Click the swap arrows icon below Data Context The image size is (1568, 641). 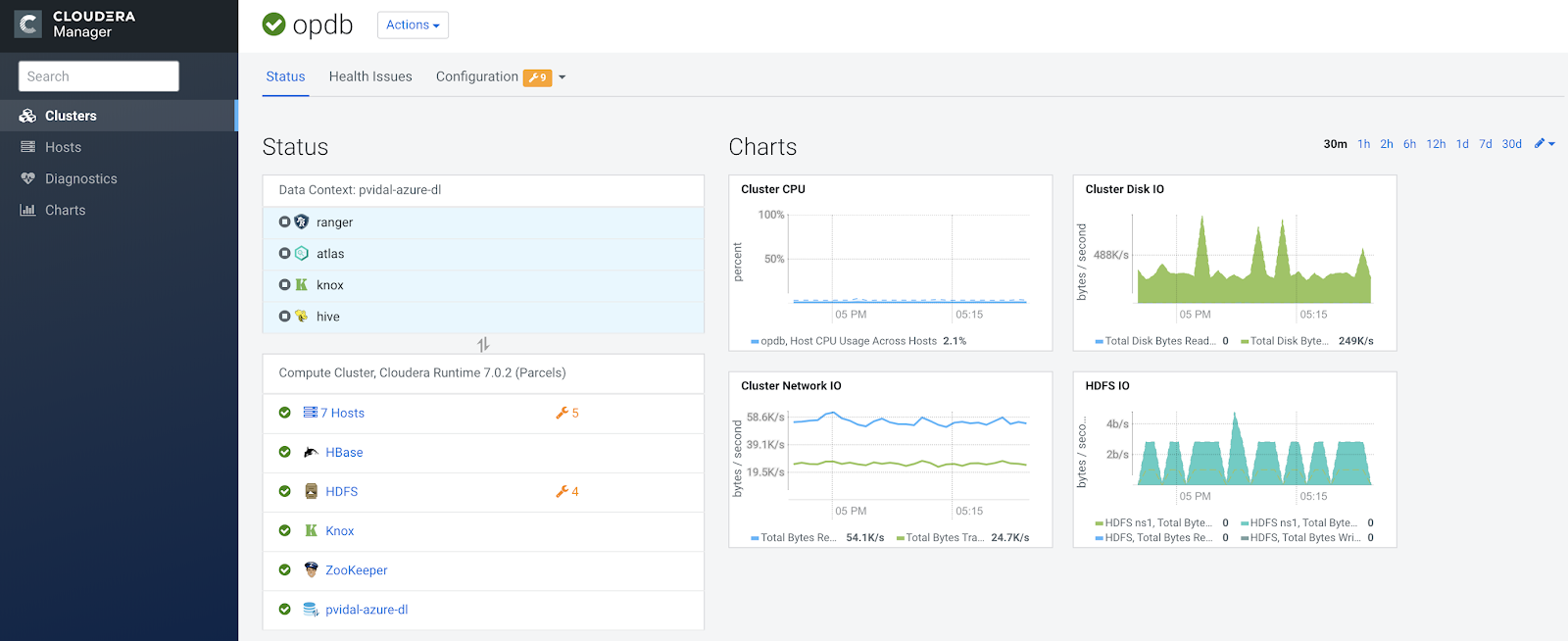[x=483, y=344]
